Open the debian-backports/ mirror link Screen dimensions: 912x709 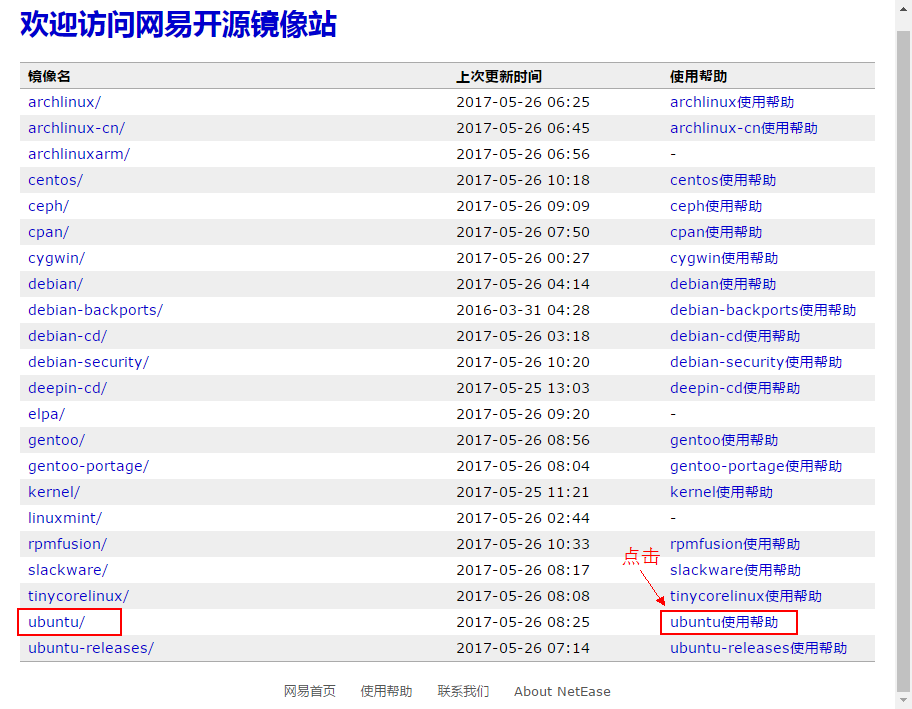pos(95,310)
